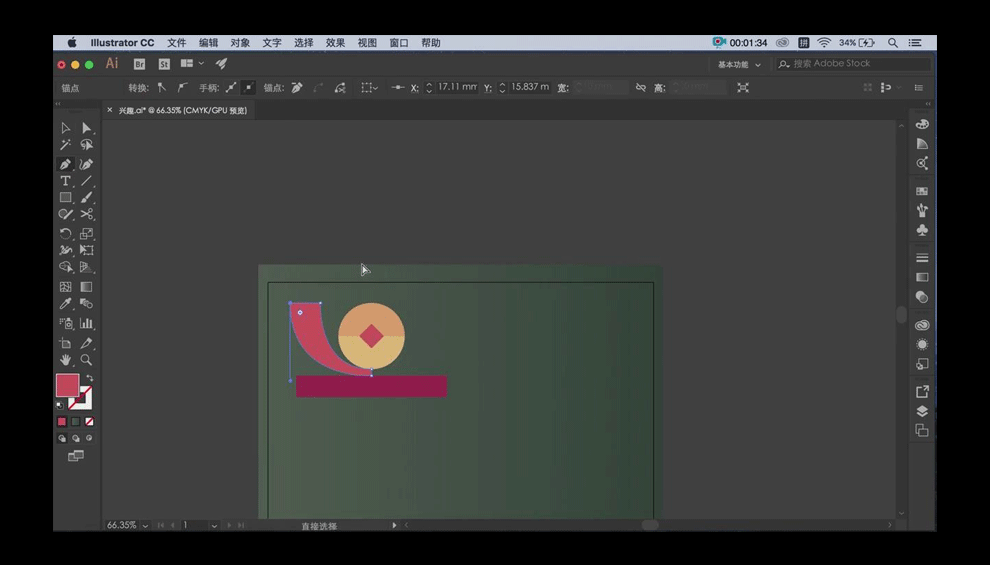Click the X coordinate input field
990x565 pixels.
click(x=456, y=88)
